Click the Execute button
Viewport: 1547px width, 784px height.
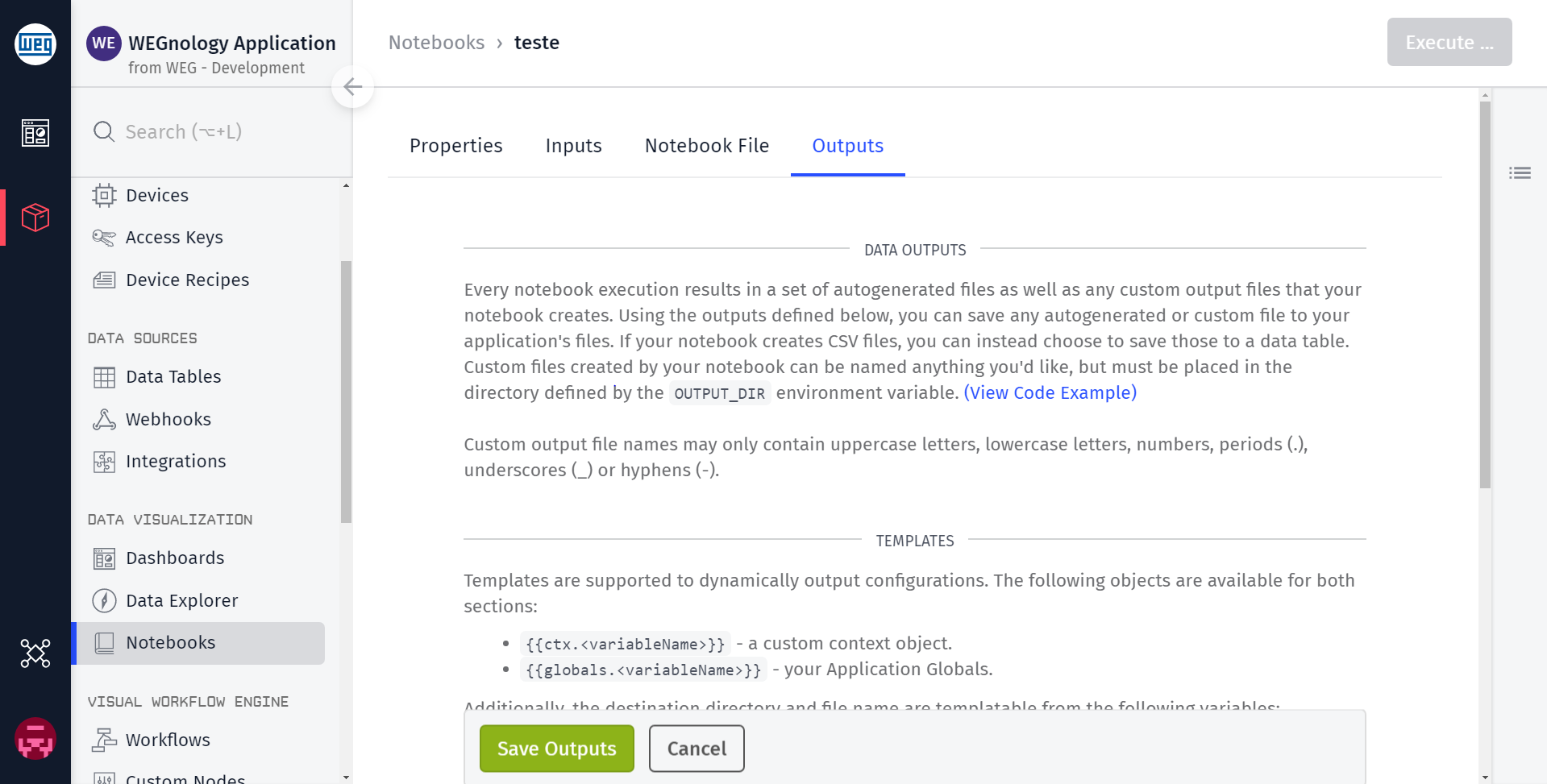click(1449, 42)
